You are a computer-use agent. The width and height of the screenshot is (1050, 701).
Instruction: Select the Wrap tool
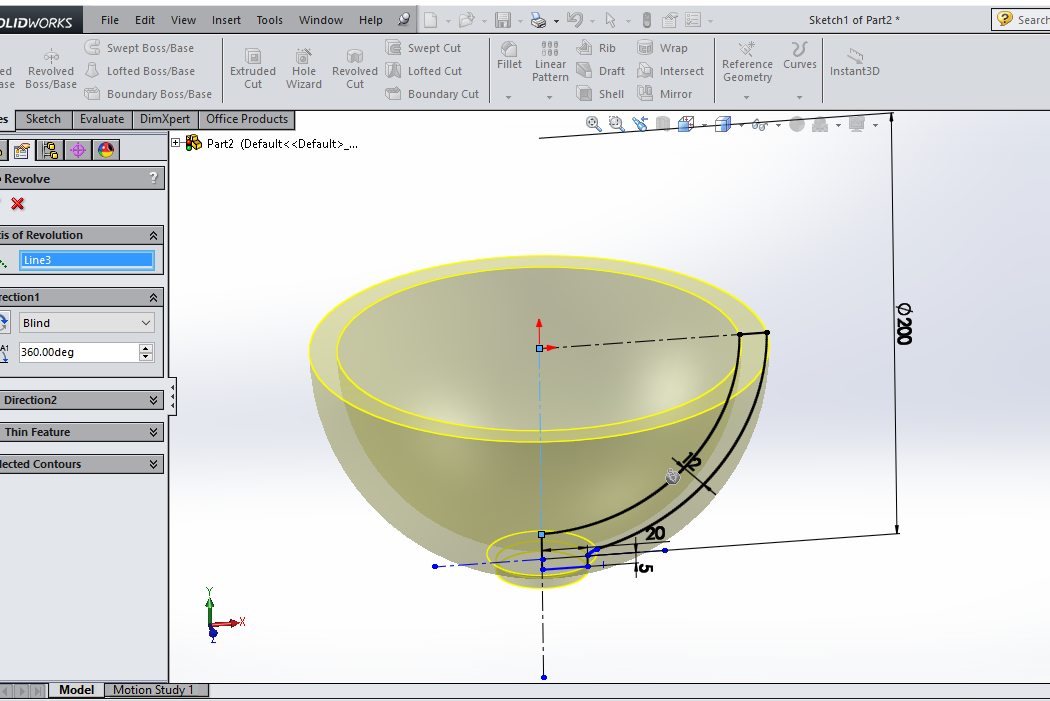click(x=662, y=48)
